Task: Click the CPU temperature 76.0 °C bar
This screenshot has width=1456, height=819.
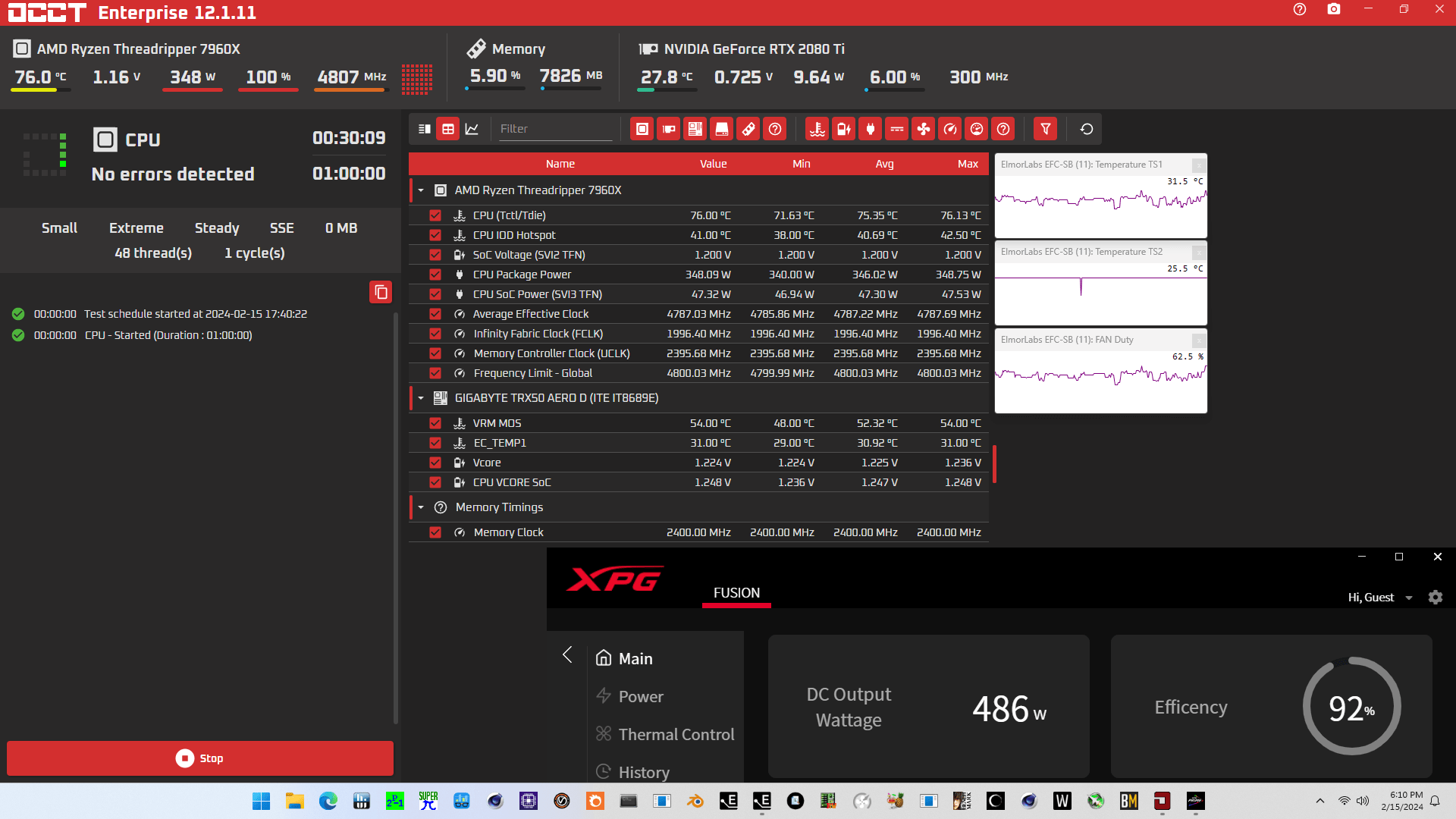Action: coord(41,90)
